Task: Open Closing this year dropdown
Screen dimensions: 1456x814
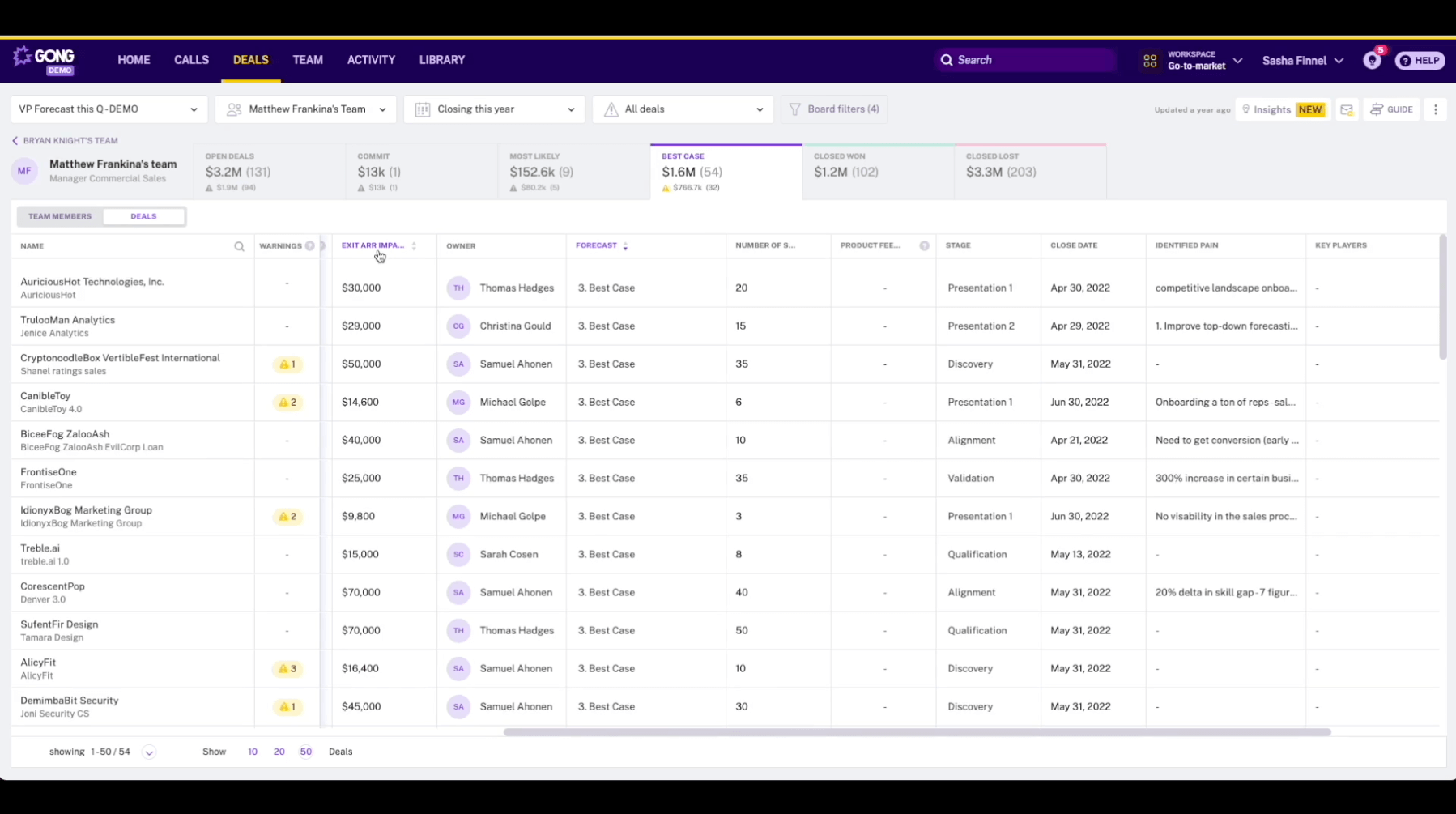Action: [x=494, y=109]
